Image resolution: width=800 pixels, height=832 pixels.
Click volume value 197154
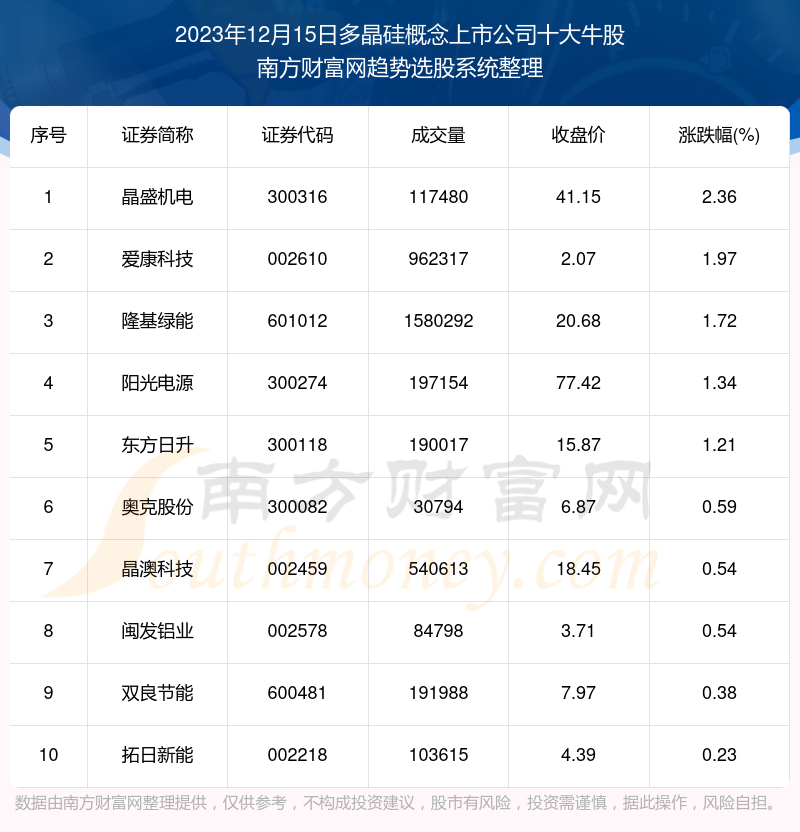438,383
